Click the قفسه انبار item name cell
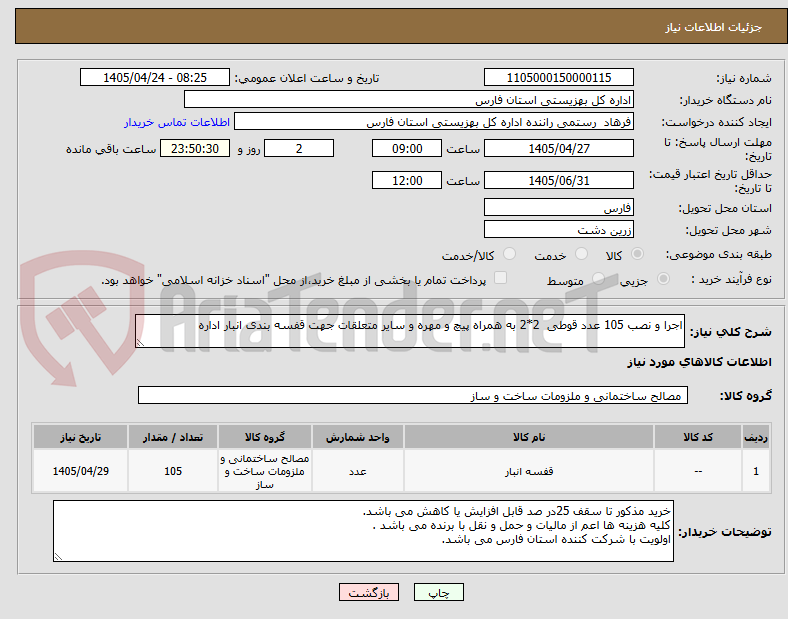 (x=529, y=471)
